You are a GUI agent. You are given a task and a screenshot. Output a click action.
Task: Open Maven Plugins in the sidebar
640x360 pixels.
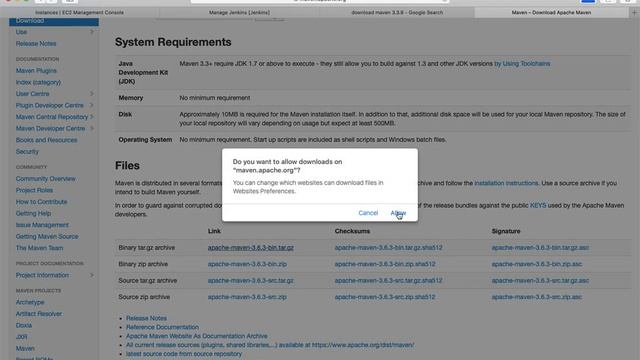(36, 71)
